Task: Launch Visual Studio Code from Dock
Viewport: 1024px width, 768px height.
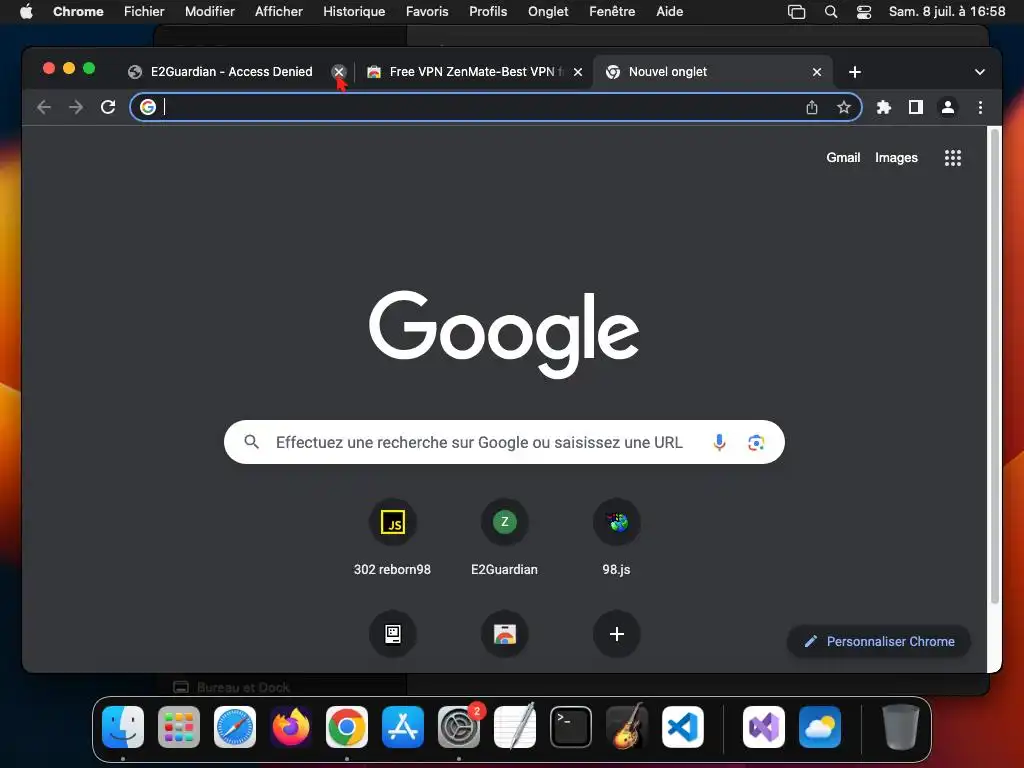Action: pos(682,727)
